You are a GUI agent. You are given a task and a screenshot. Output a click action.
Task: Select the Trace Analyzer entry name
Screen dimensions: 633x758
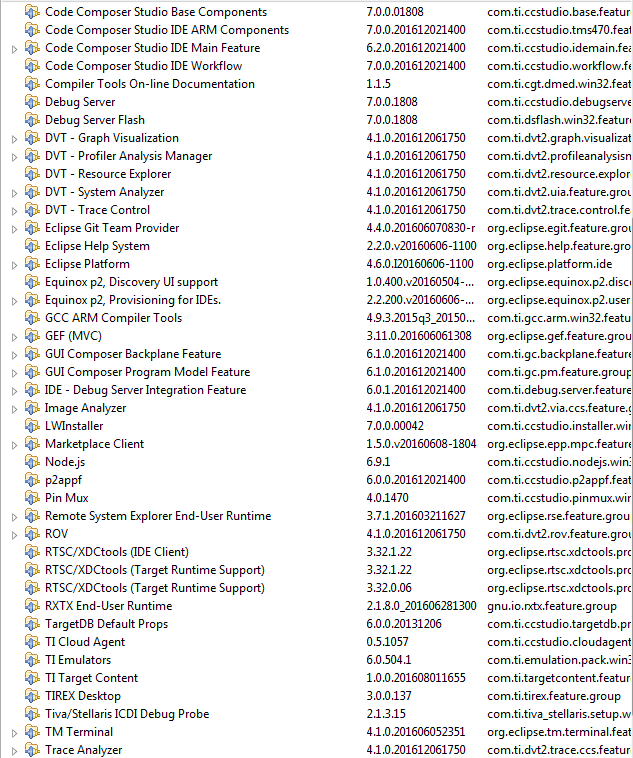(x=84, y=750)
